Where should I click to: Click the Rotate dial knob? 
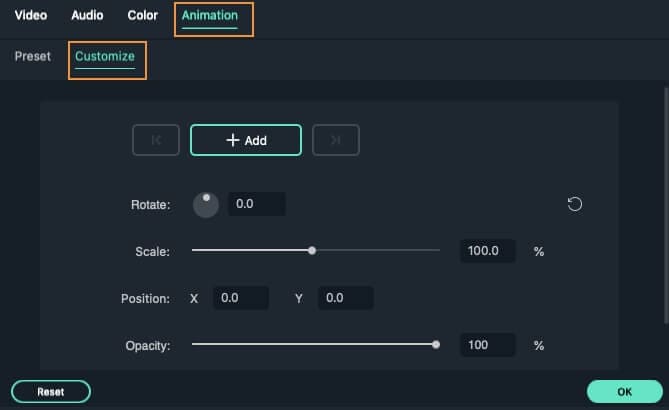(205, 204)
